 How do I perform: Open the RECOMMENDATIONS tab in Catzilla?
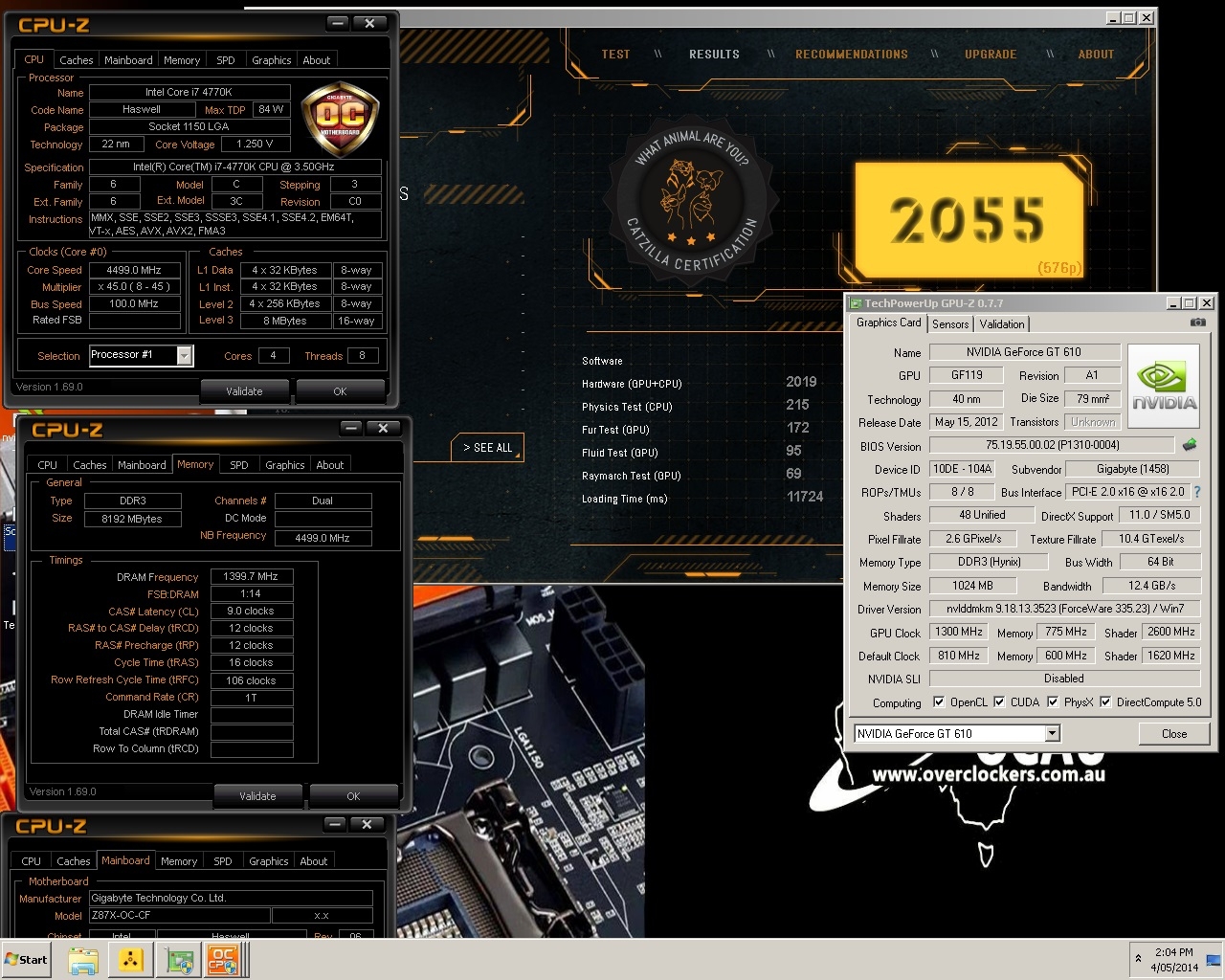coord(851,55)
